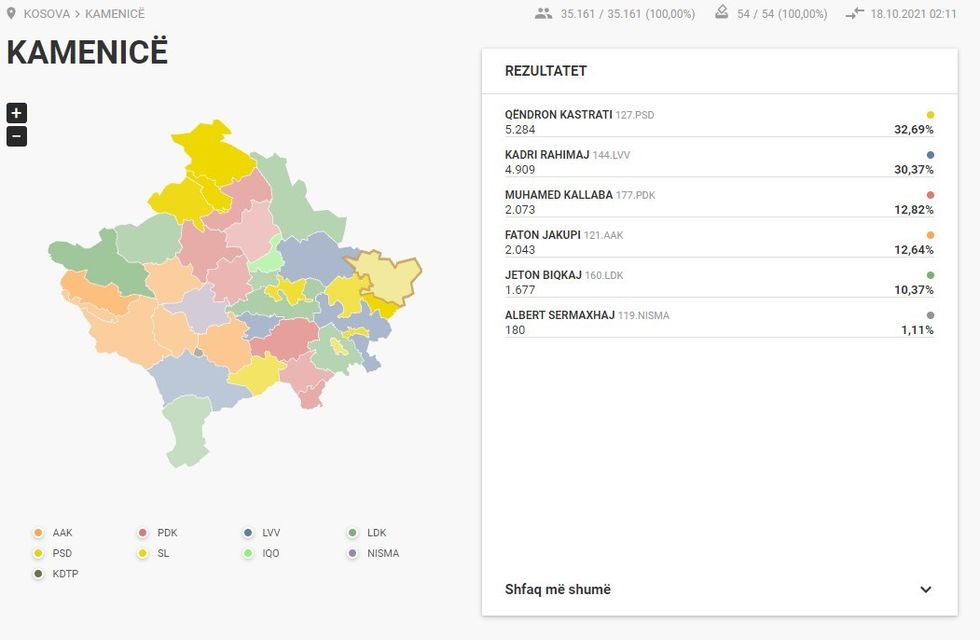
Task: Select the LVV legend entry
Action: pyautogui.click(x=248, y=532)
